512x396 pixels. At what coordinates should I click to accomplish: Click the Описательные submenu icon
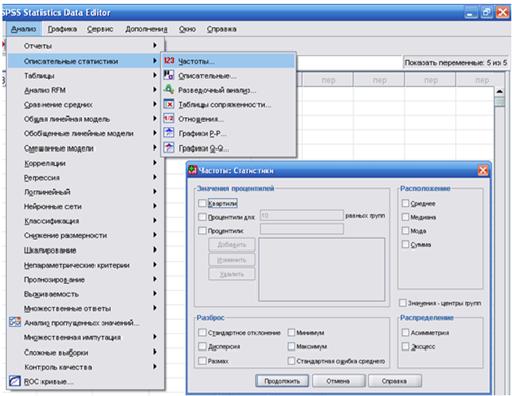point(169,75)
